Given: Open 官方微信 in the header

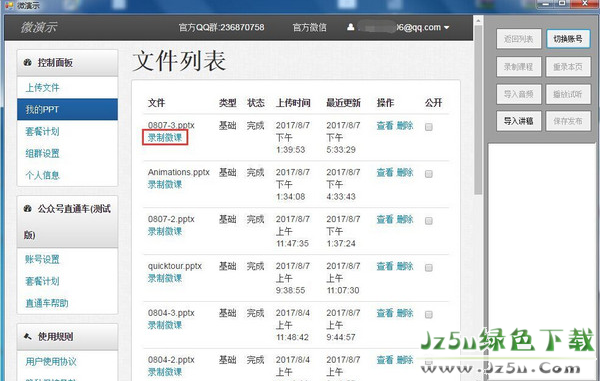Looking at the screenshot, I should (309, 28).
